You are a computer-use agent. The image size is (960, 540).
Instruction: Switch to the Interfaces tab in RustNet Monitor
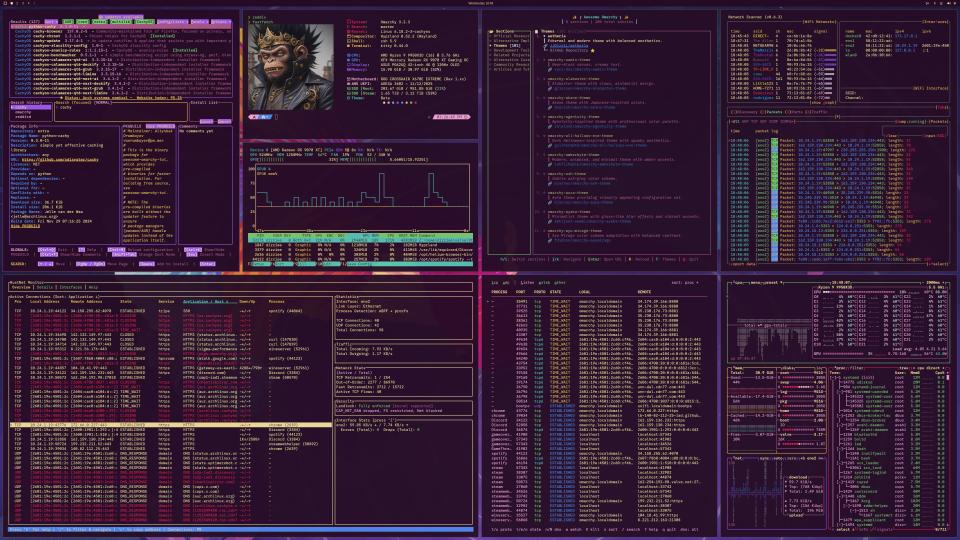pyautogui.click(x=71, y=287)
